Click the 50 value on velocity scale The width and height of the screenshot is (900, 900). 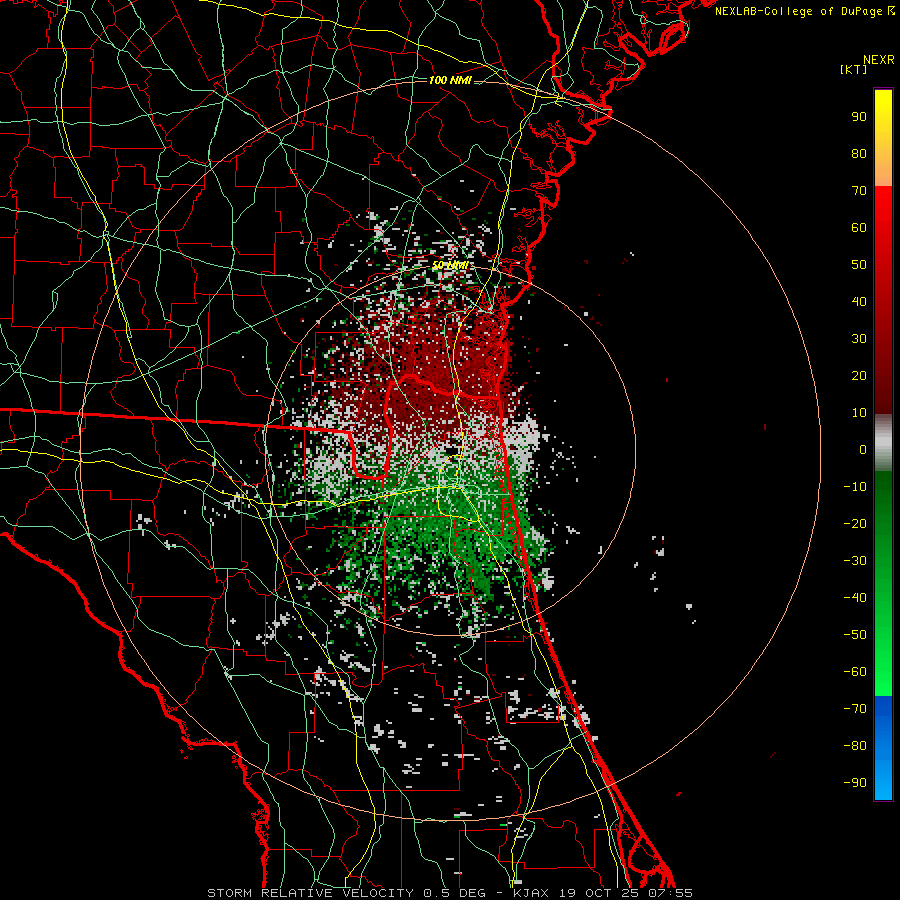[859, 265]
